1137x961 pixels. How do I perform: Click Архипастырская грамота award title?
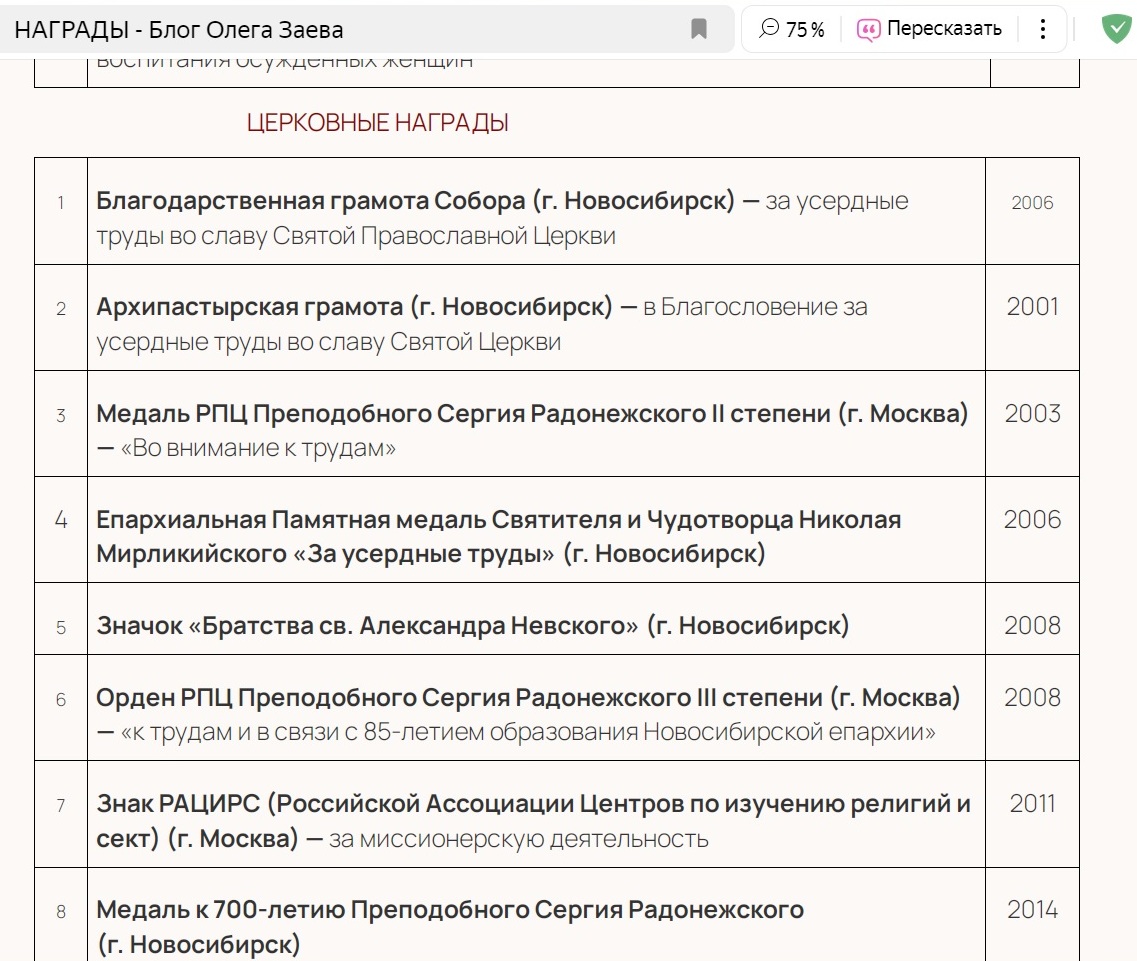tap(354, 307)
